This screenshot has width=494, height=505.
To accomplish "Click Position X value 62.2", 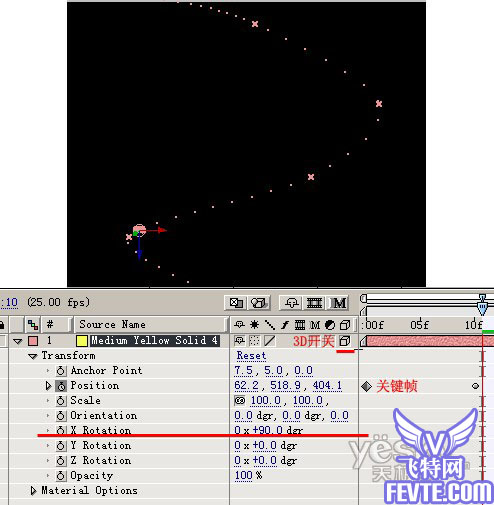I will 246,386.
